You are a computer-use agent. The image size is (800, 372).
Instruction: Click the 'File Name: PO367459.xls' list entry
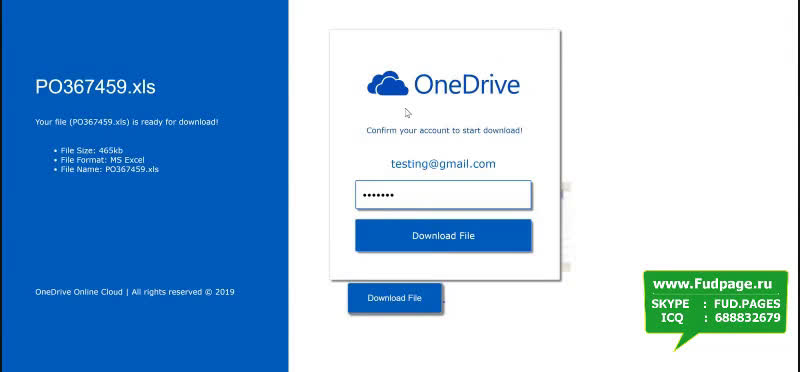point(110,169)
